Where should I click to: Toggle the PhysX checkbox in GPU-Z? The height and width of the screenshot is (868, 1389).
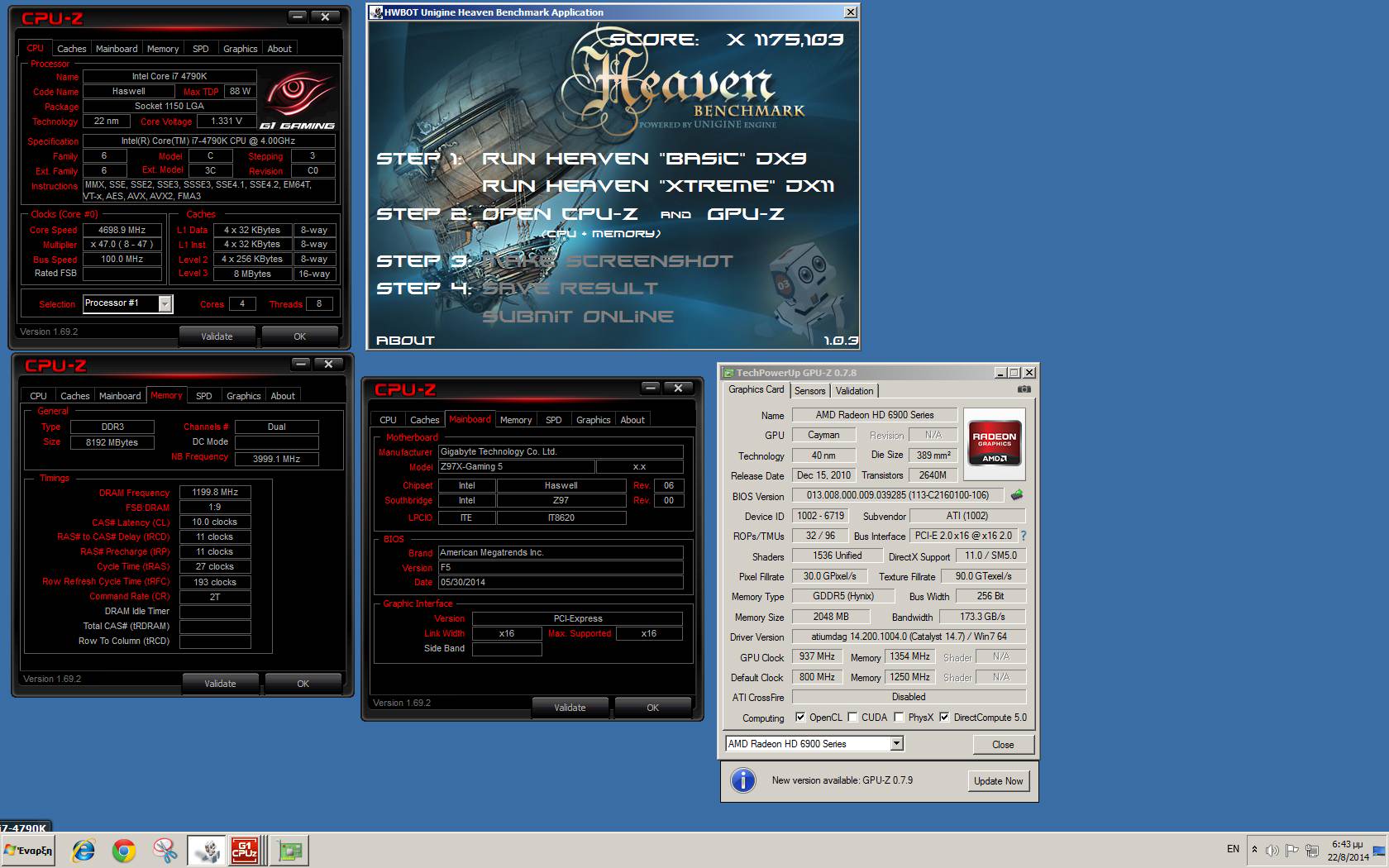click(x=899, y=718)
